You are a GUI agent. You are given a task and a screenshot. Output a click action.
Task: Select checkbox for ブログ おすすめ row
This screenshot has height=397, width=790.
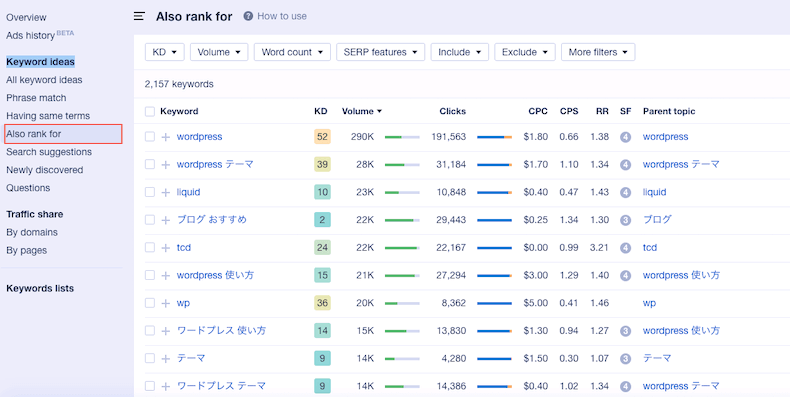(x=150, y=220)
